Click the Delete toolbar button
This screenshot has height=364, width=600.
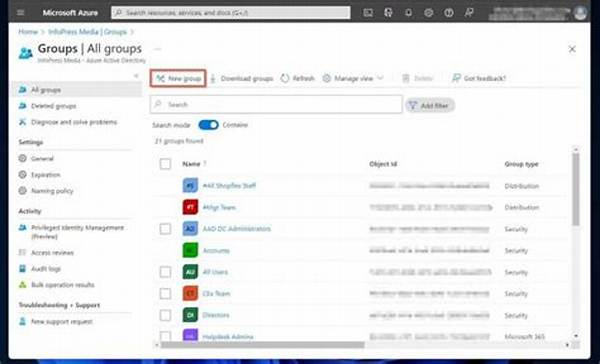pyautogui.click(x=417, y=78)
